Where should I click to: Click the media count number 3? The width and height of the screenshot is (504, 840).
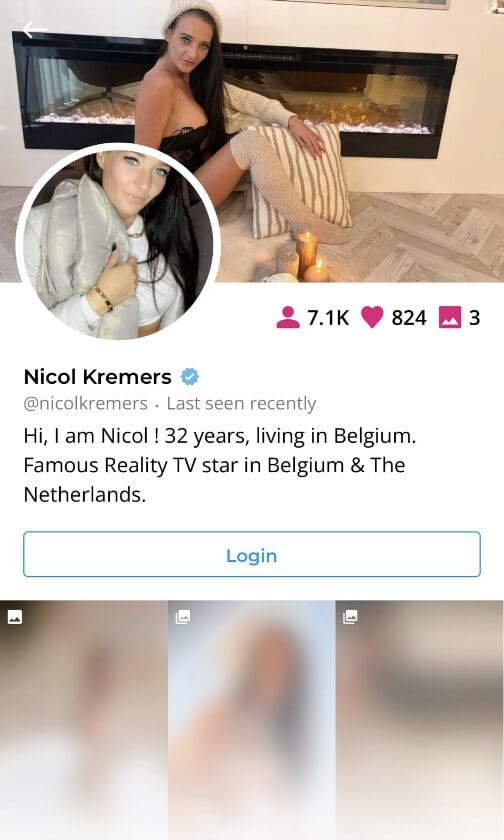tap(475, 318)
